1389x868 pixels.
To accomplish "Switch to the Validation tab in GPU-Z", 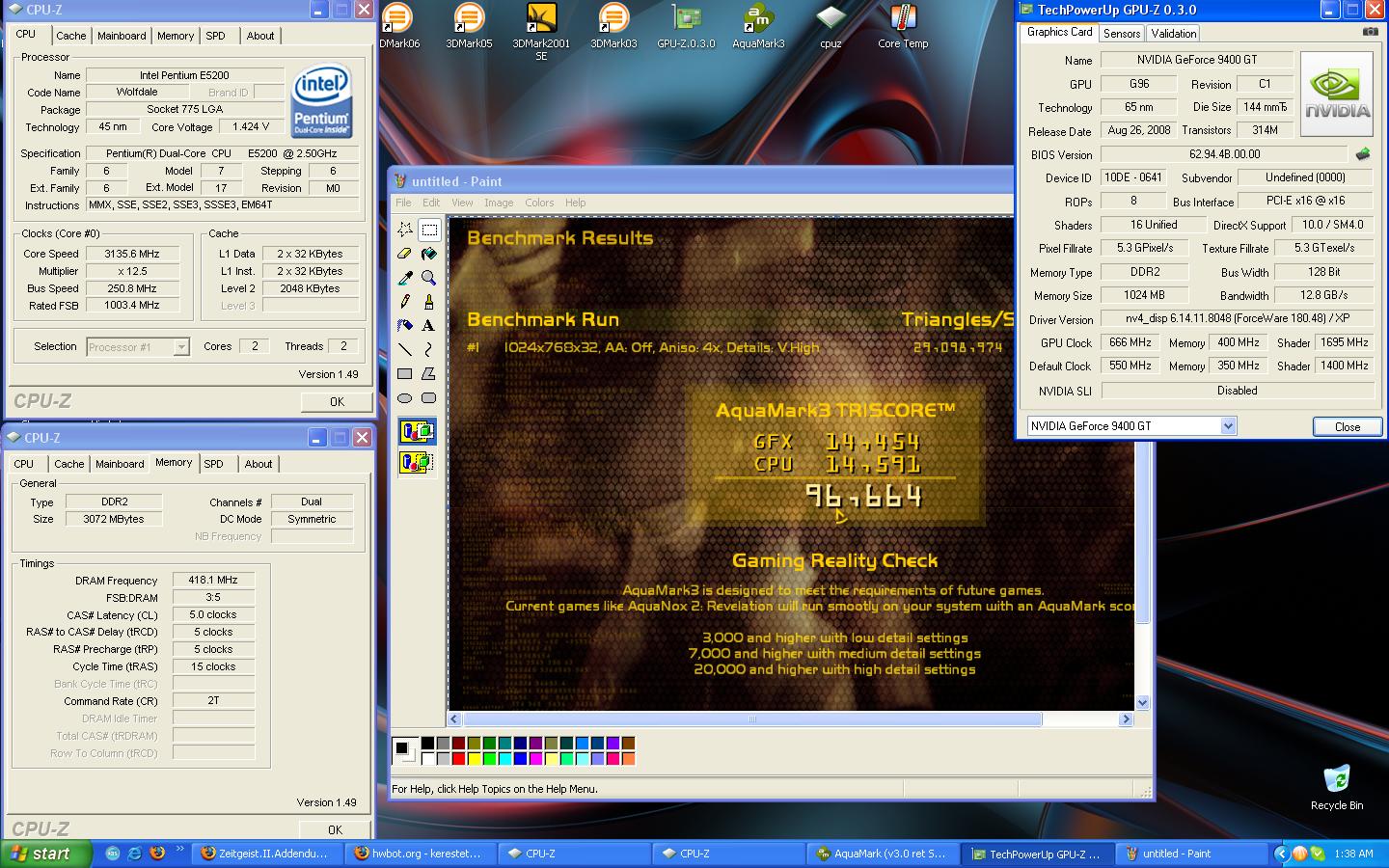I will click(x=1174, y=33).
